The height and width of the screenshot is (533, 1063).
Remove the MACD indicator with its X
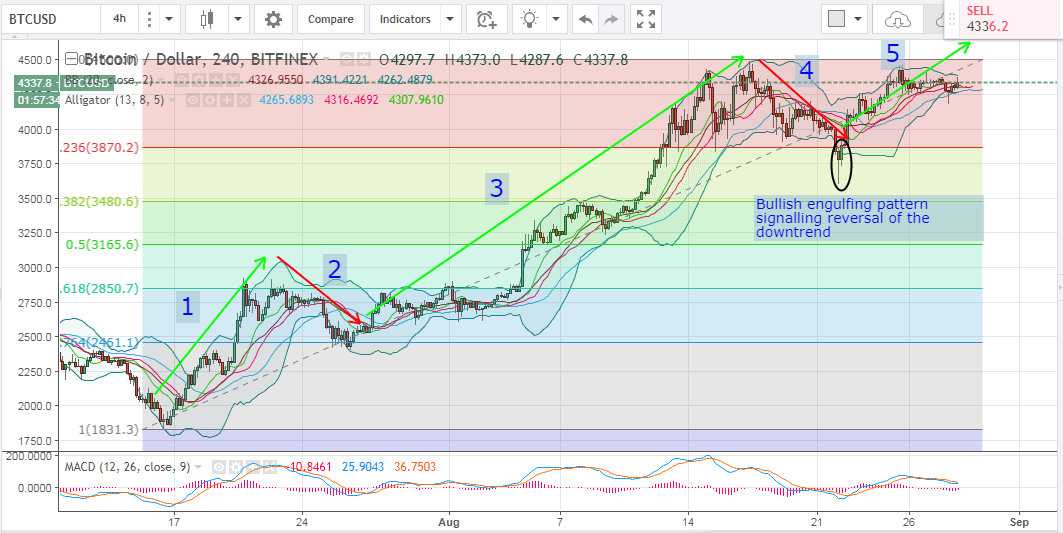(270, 467)
